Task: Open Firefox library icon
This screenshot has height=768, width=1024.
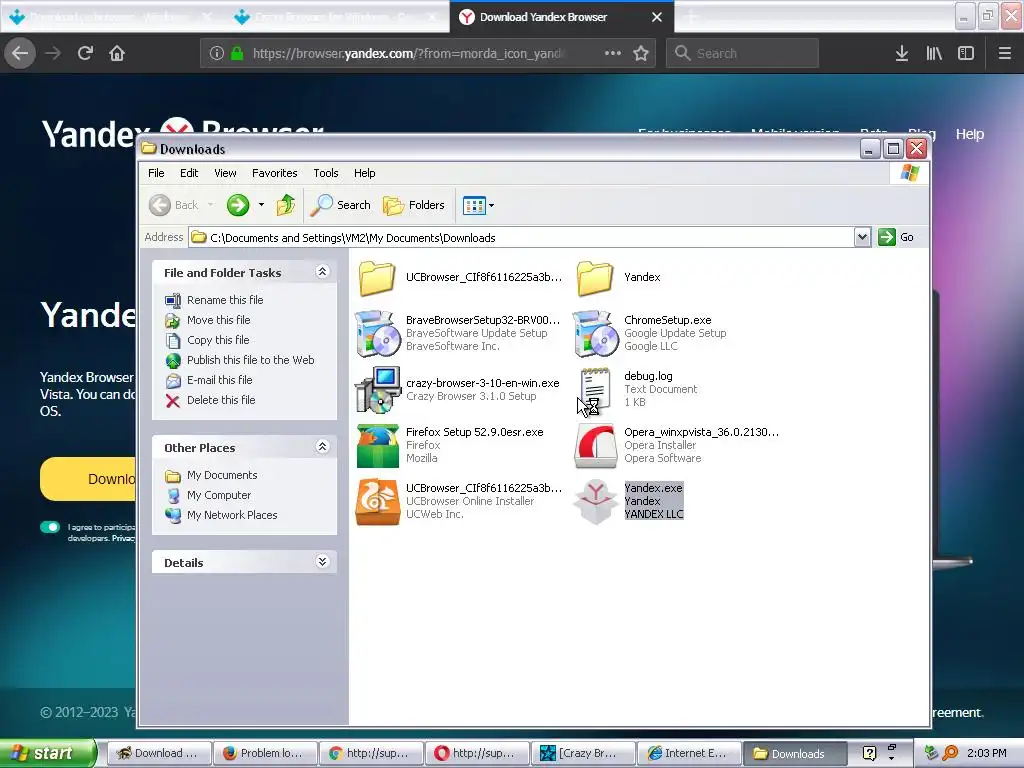Action: (934, 53)
